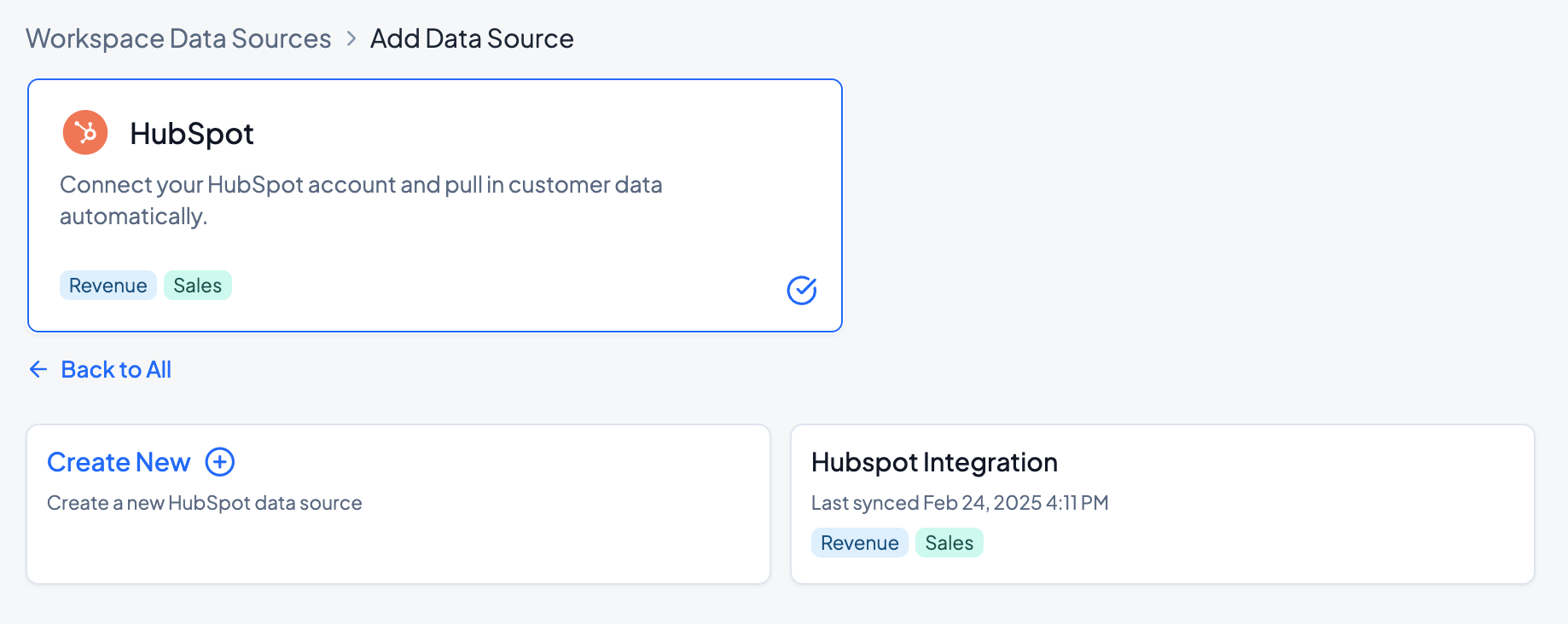1568x624 pixels.
Task: Click the orange HubSpot logo icon
Action: point(85,133)
